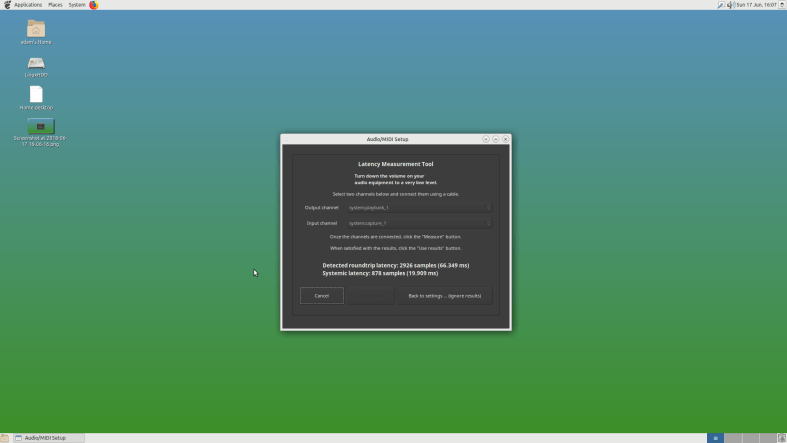Viewport: 787px width, 443px height.
Task: Click the greyed-out middle button beside Cancel
Action: click(370, 296)
